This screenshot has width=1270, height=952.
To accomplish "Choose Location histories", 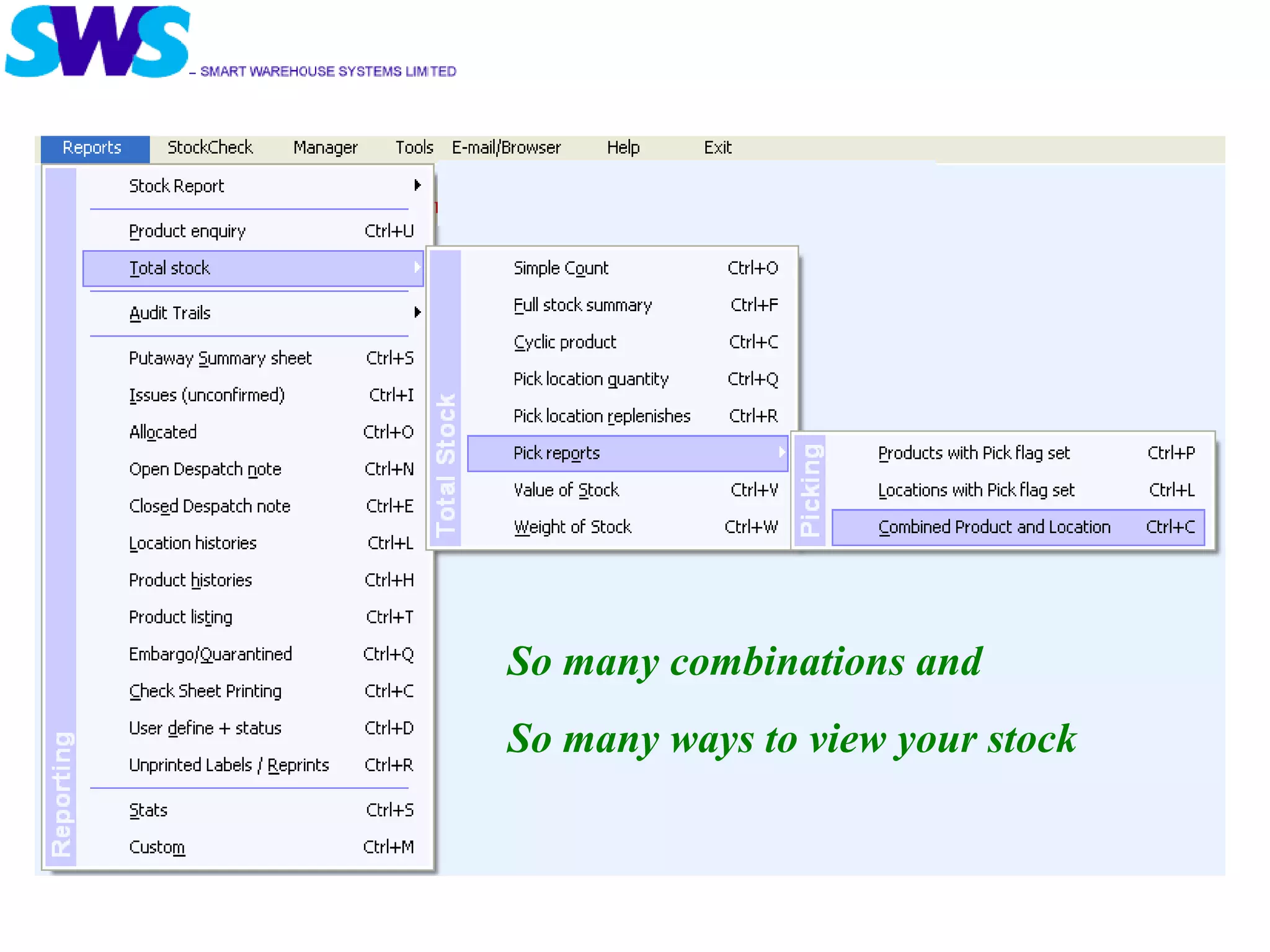I will (x=253, y=544).
